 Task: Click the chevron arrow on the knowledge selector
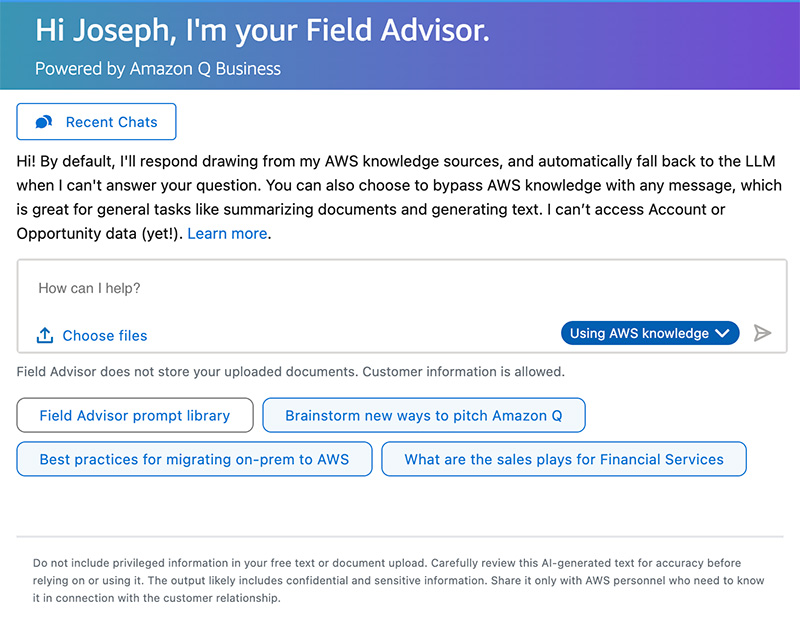tap(723, 334)
